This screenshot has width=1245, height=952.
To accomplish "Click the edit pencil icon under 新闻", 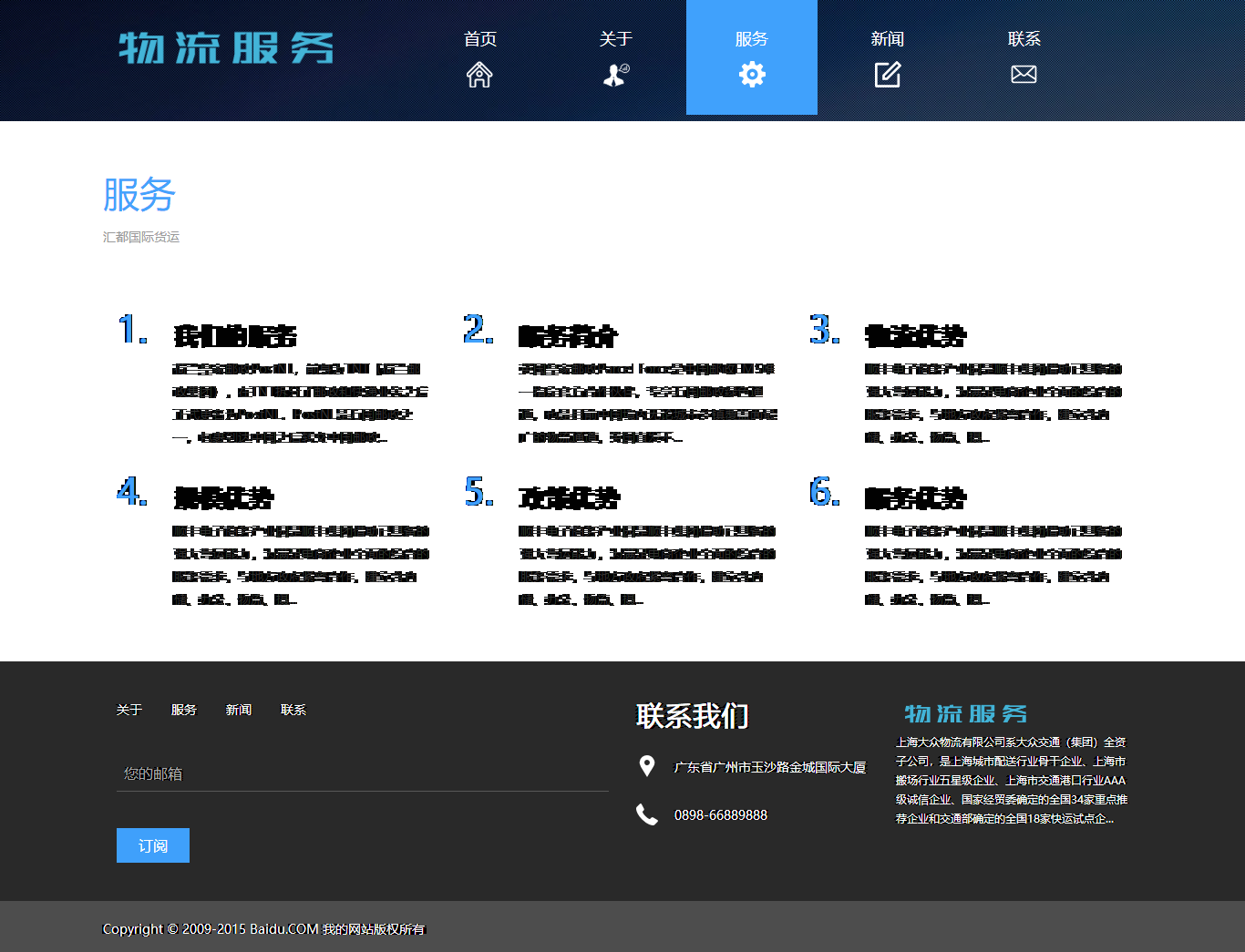I will [888, 75].
